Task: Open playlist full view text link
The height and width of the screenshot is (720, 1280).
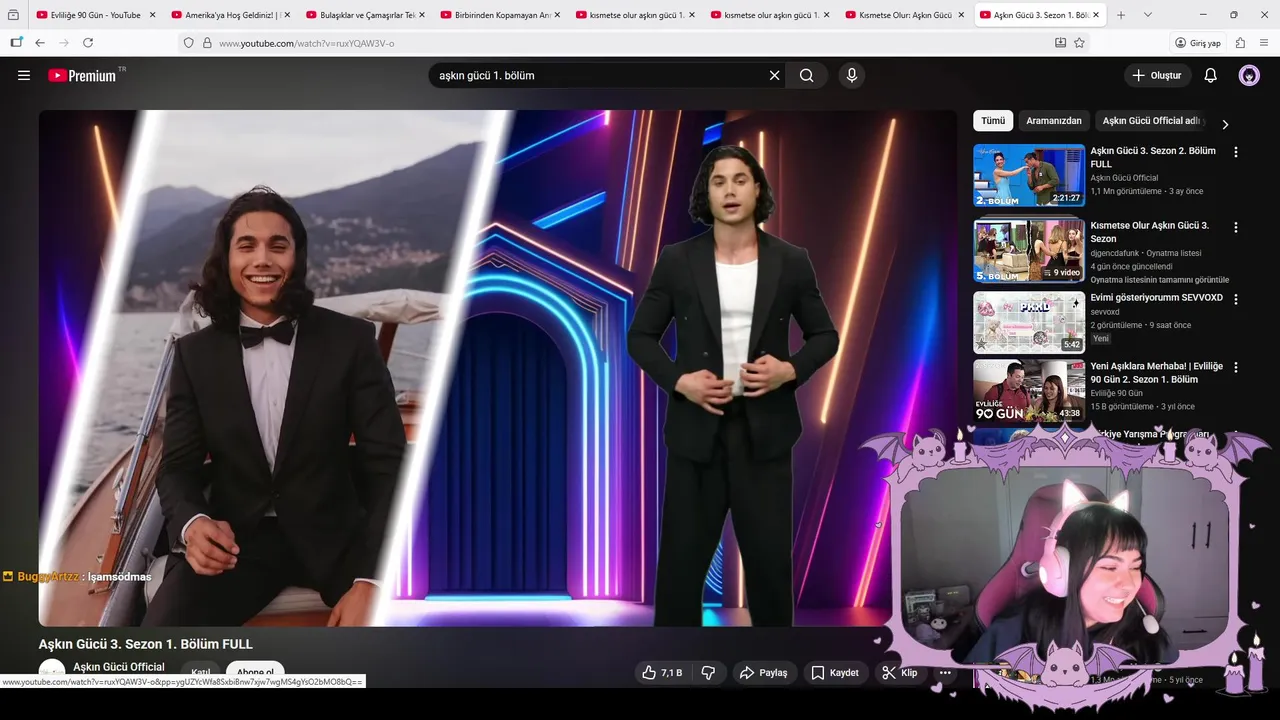Action: tap(1160, 280)
